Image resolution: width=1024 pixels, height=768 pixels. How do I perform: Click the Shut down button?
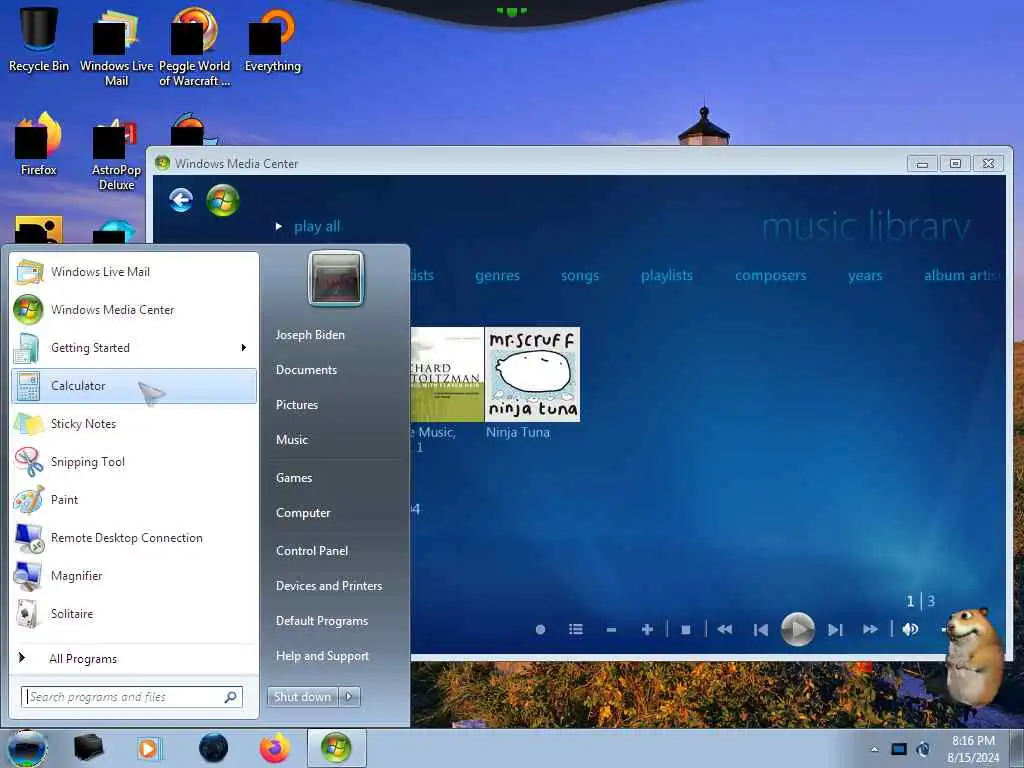tap(302, 697)
